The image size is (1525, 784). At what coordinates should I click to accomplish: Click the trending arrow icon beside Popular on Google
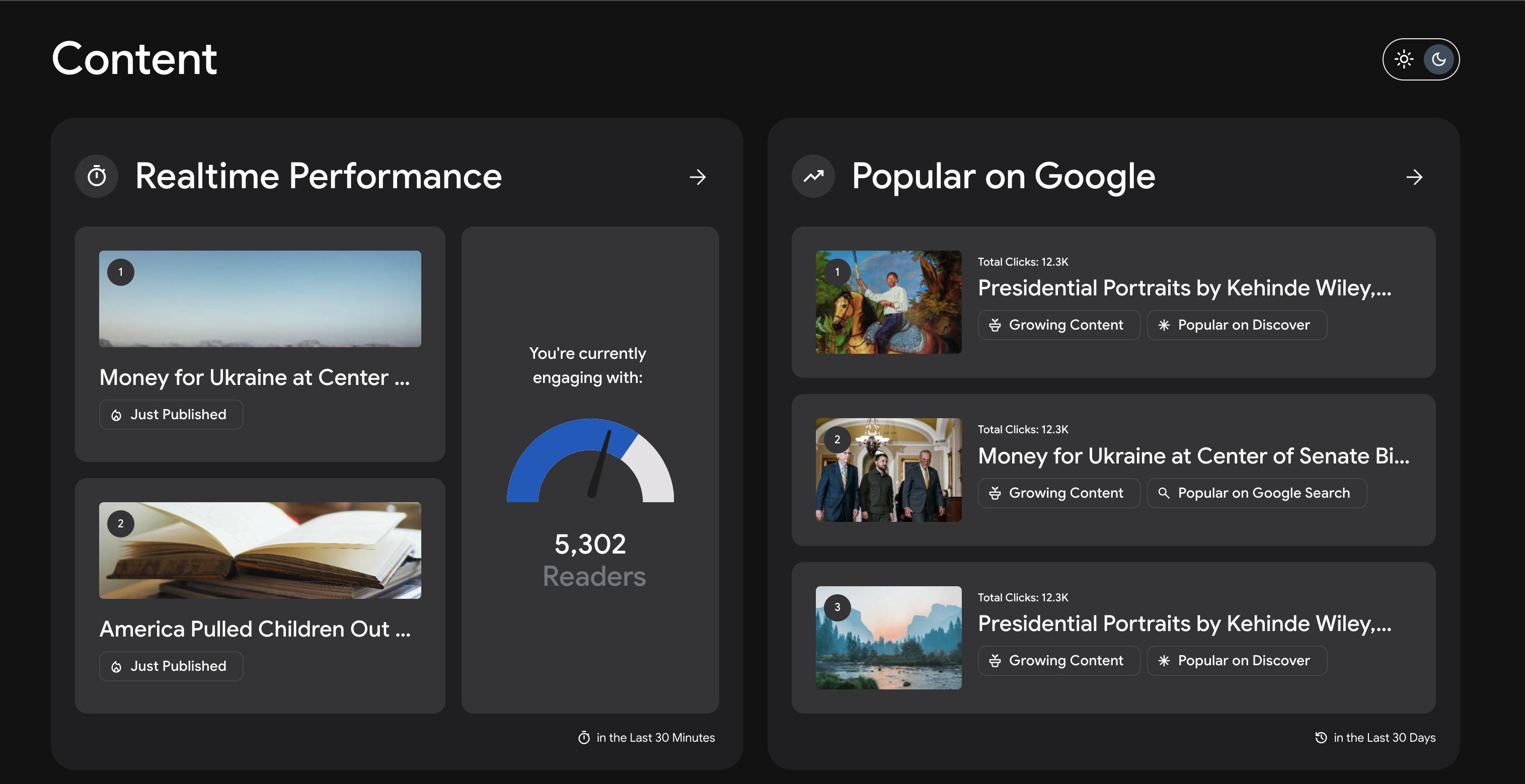pos(813,176)
